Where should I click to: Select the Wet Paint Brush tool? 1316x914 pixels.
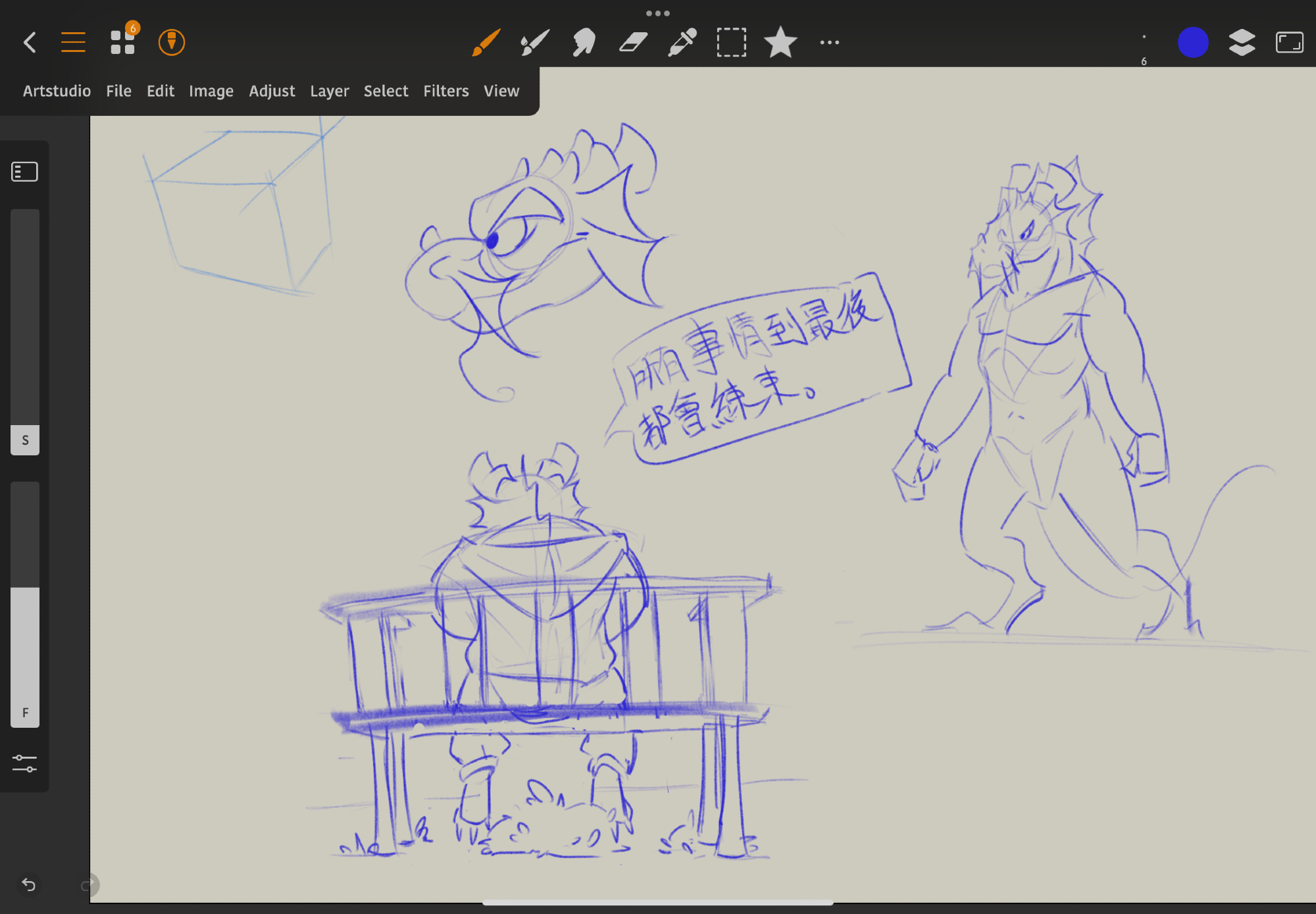click(534, 43)
